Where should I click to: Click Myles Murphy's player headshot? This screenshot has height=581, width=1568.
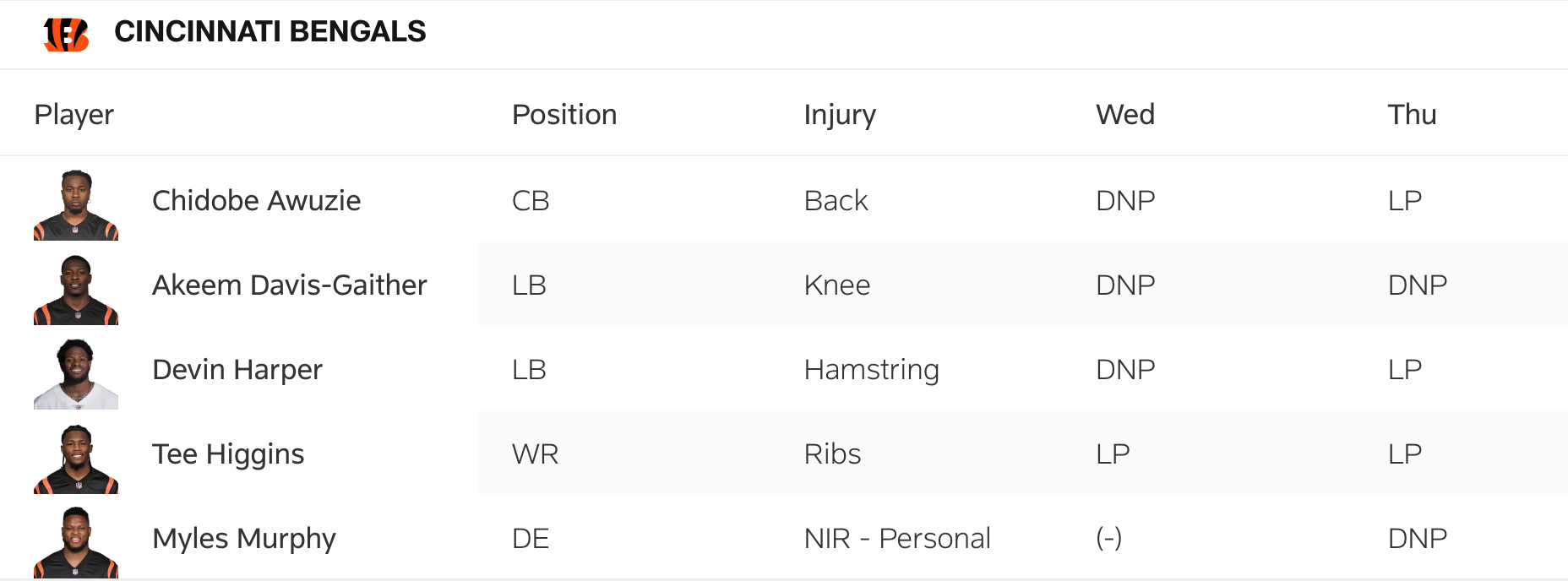[x=76, y=542]
